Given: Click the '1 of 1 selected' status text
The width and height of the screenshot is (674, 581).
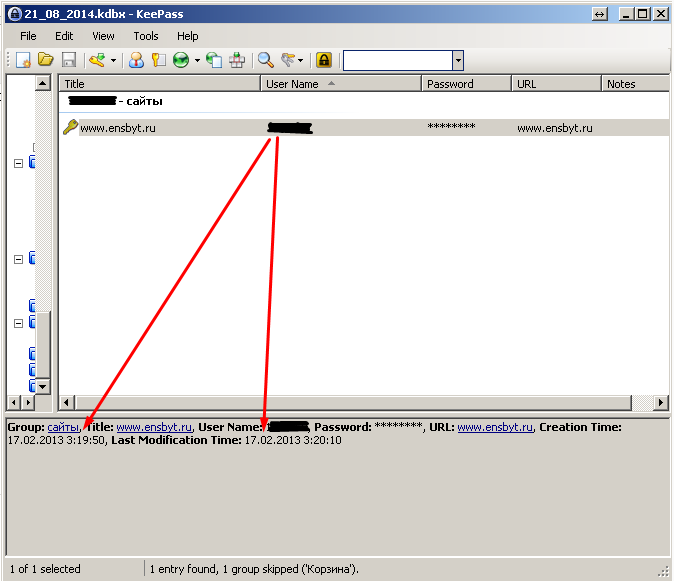Looking at the screenshot, I should tap(45, 569).
